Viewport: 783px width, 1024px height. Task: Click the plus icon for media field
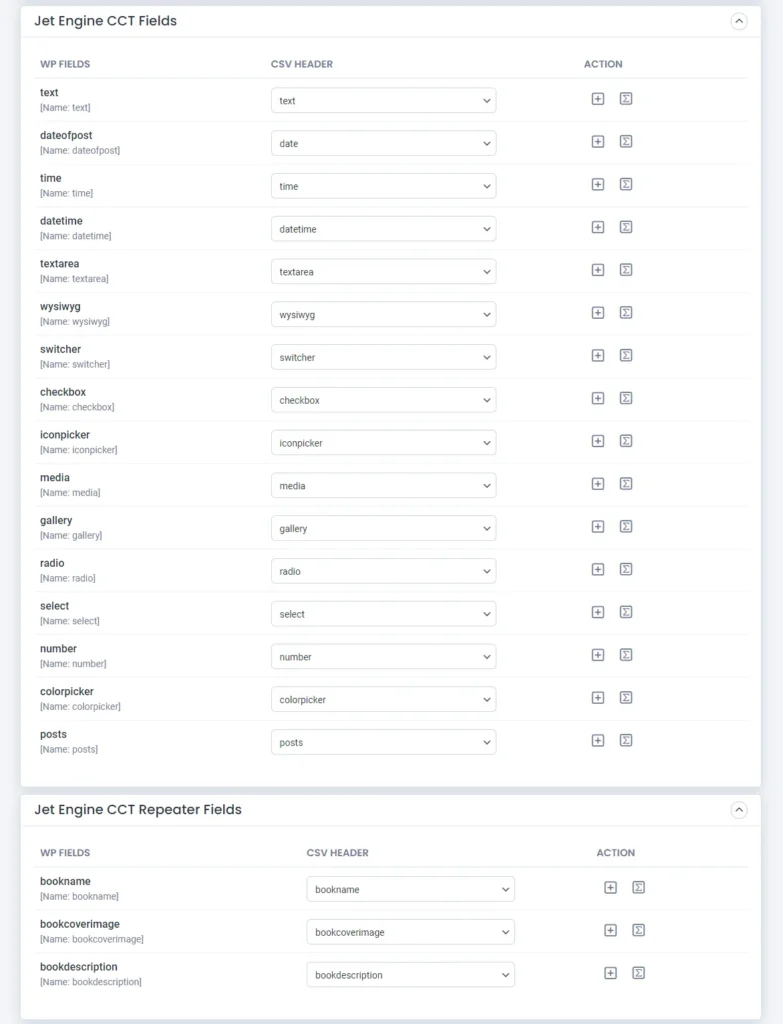point(598,484)
